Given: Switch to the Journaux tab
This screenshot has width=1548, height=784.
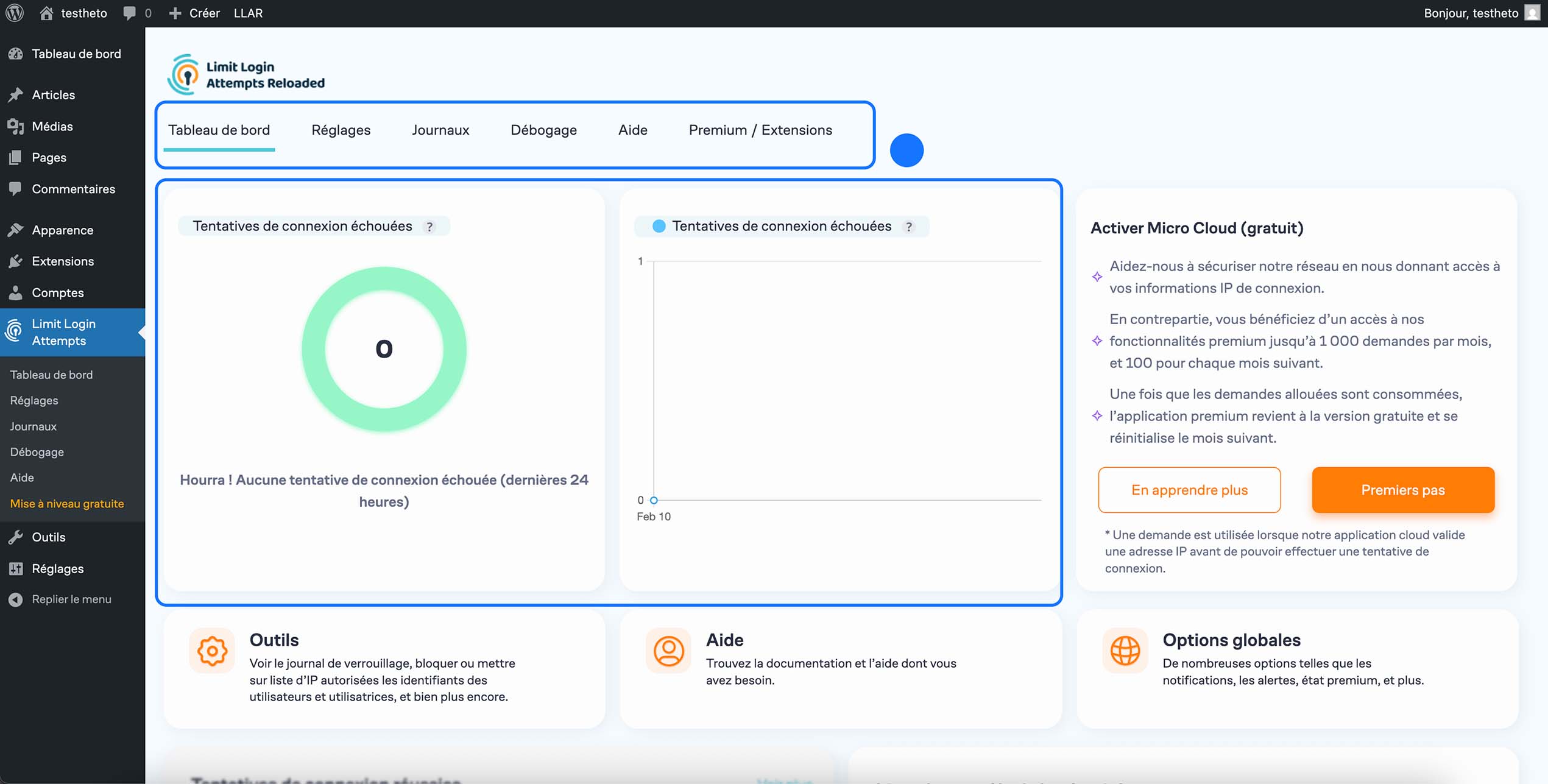Looking at the screenshot, I should 440,130.
